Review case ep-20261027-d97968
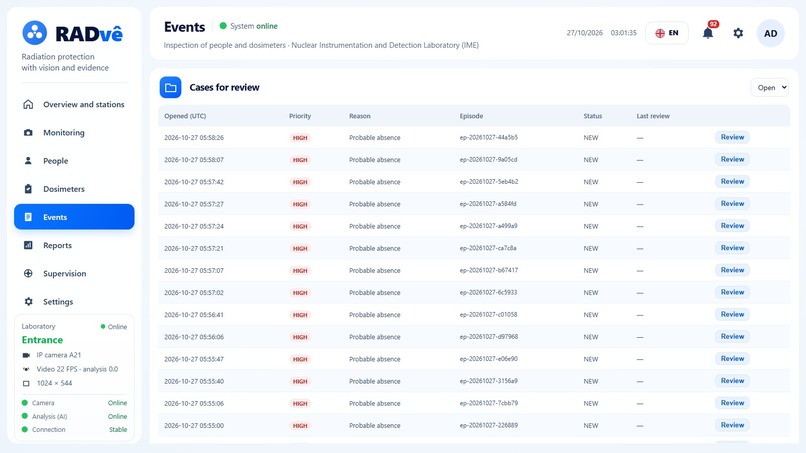806x453 pixels. tap(732, 336)
